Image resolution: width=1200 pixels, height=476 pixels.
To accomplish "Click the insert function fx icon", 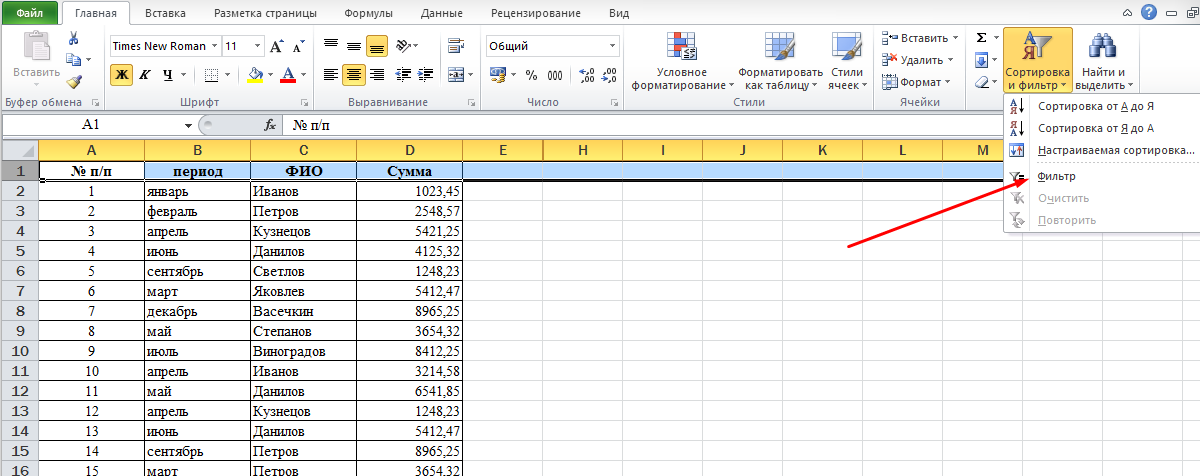I will [x=270, y=125].
